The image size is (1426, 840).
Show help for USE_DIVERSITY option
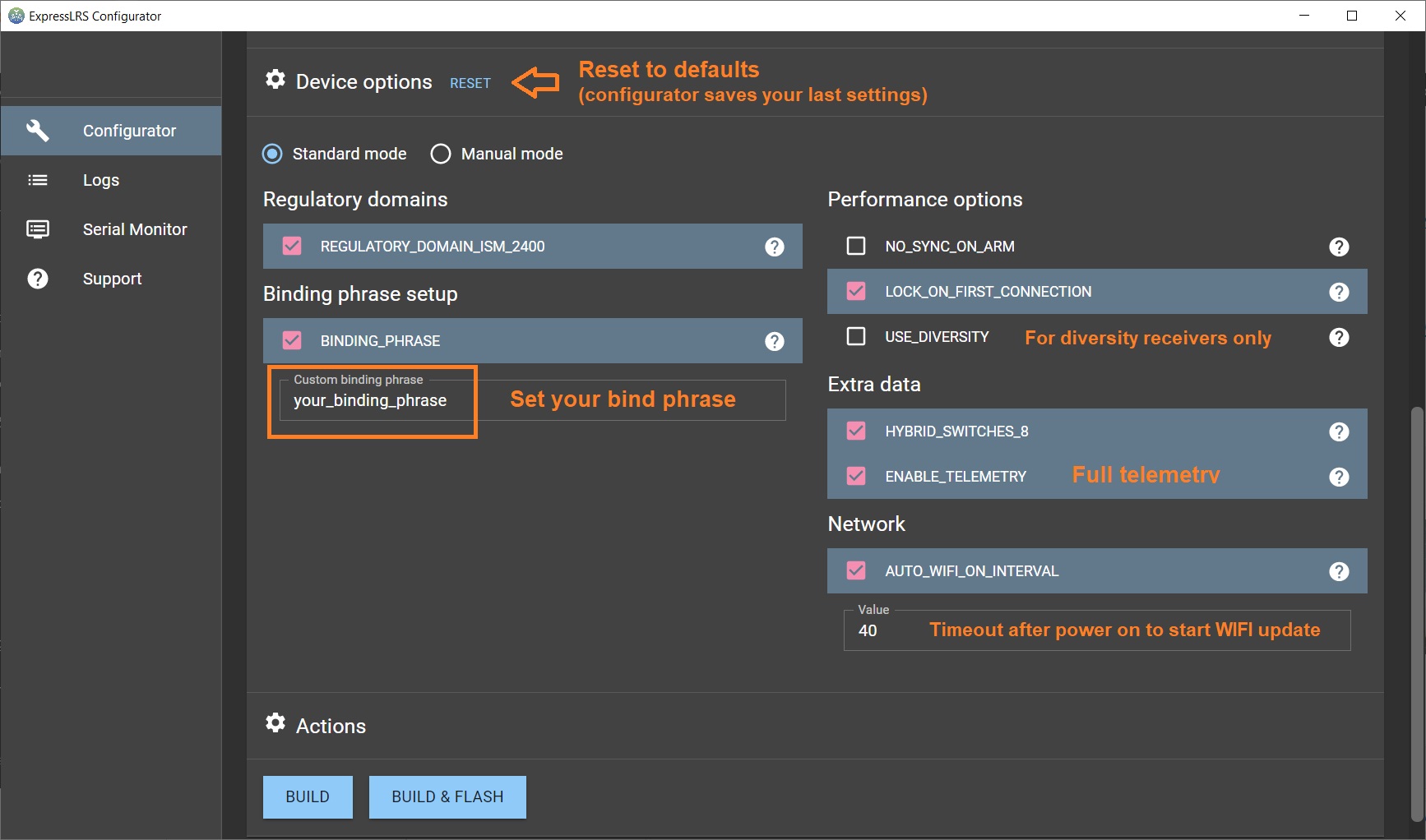pos(1339,337)
